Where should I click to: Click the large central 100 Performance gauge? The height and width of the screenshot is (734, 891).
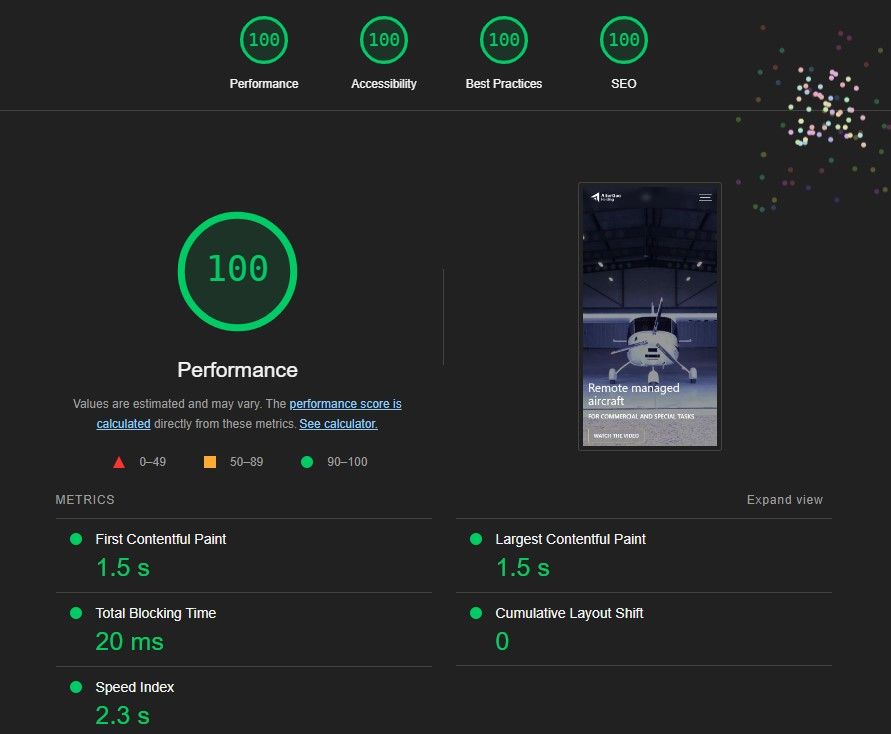click(238, 270)
